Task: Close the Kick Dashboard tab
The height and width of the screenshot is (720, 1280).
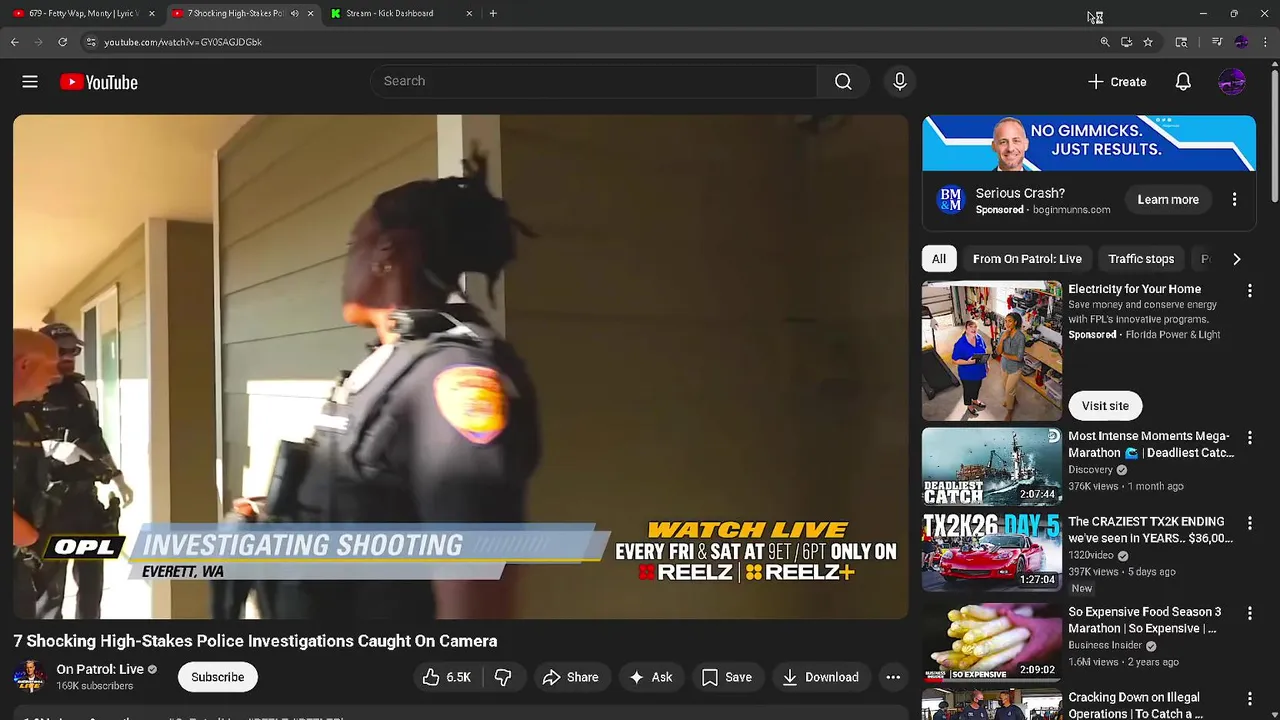Action: 469,13
